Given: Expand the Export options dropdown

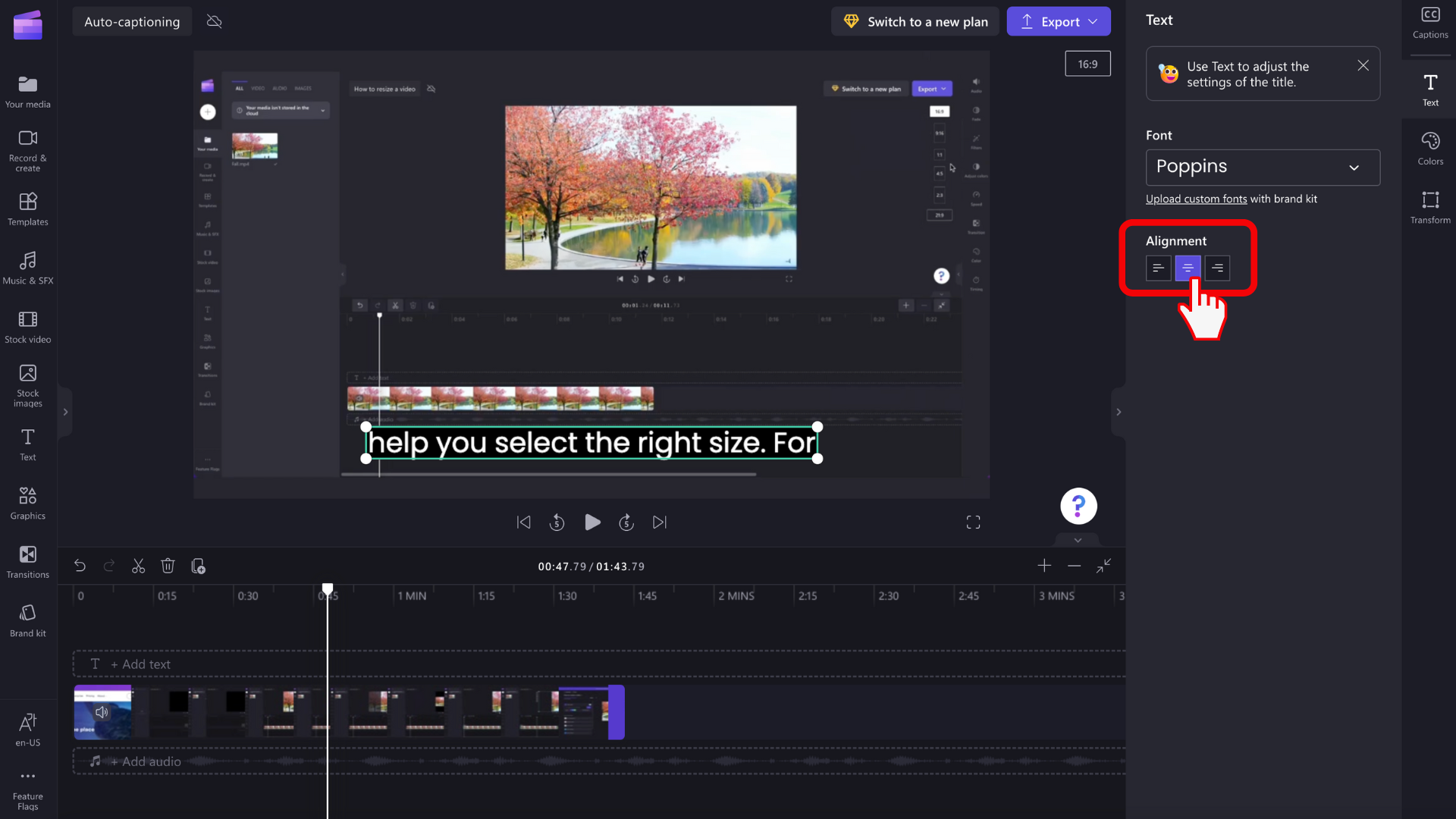Looking at the screenshot, I should (x=1093, y=22).
